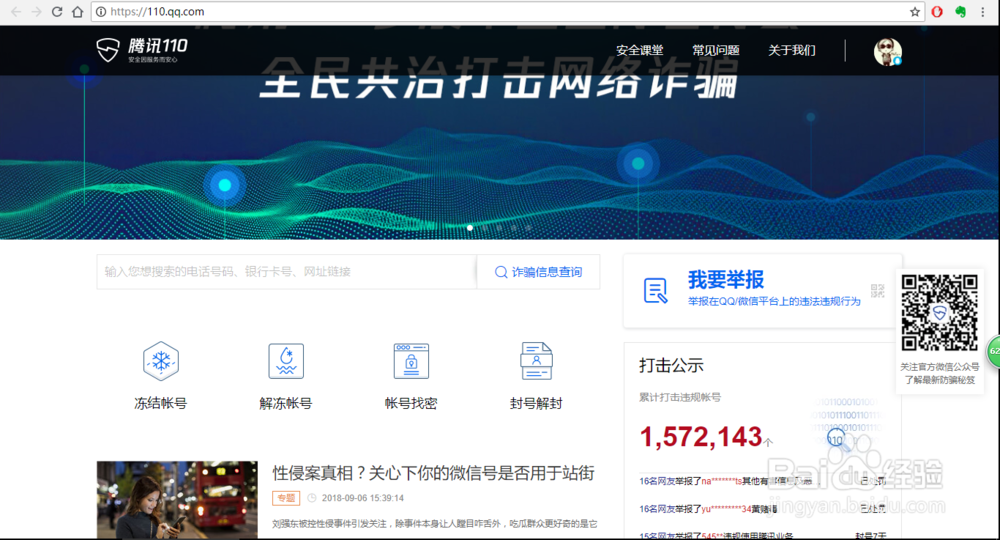
Task: Click the address bar URL 110.qq.com
Action: pos(158,11)
